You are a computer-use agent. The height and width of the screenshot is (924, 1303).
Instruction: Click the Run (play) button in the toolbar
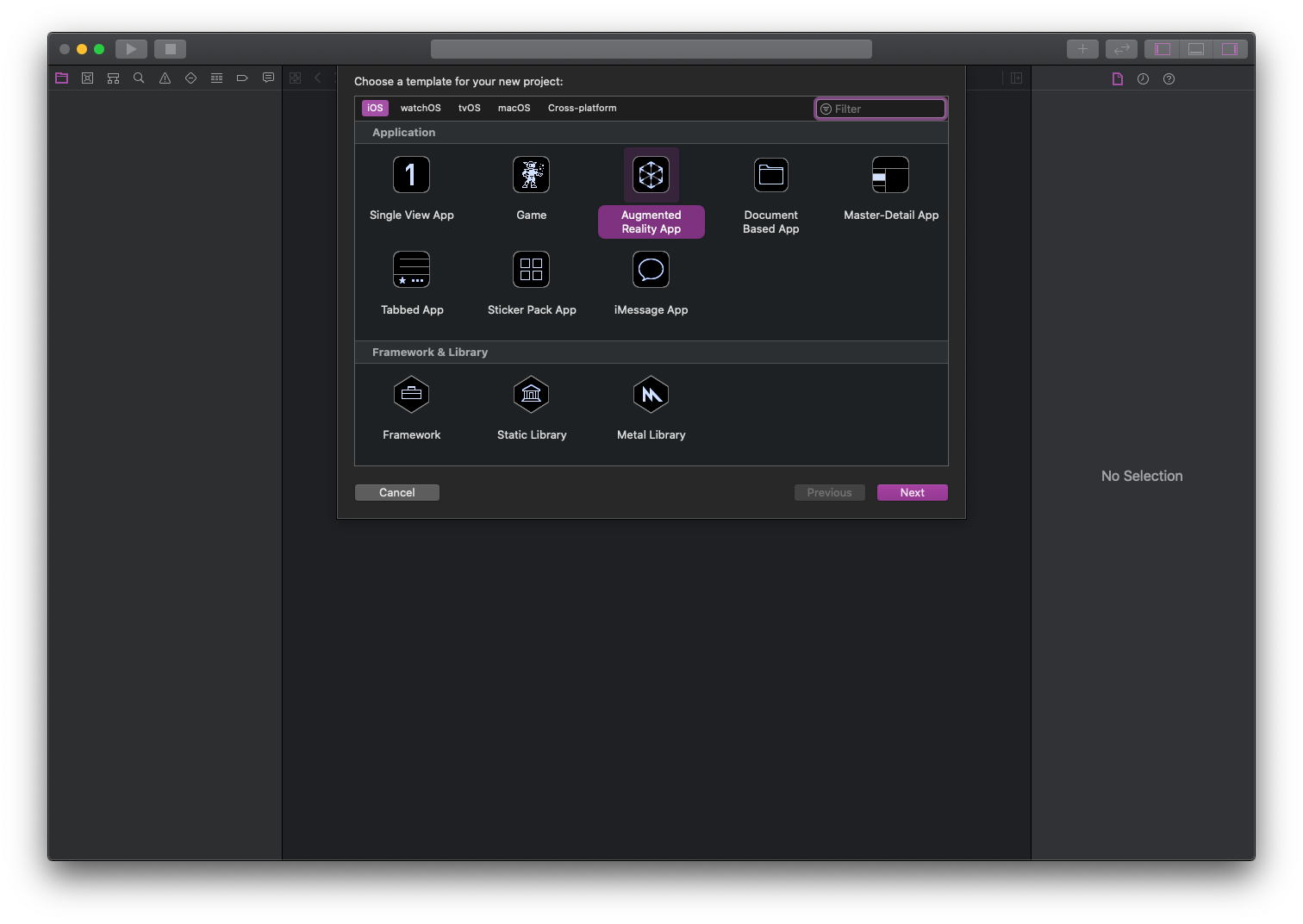click(x=131, y=49)
